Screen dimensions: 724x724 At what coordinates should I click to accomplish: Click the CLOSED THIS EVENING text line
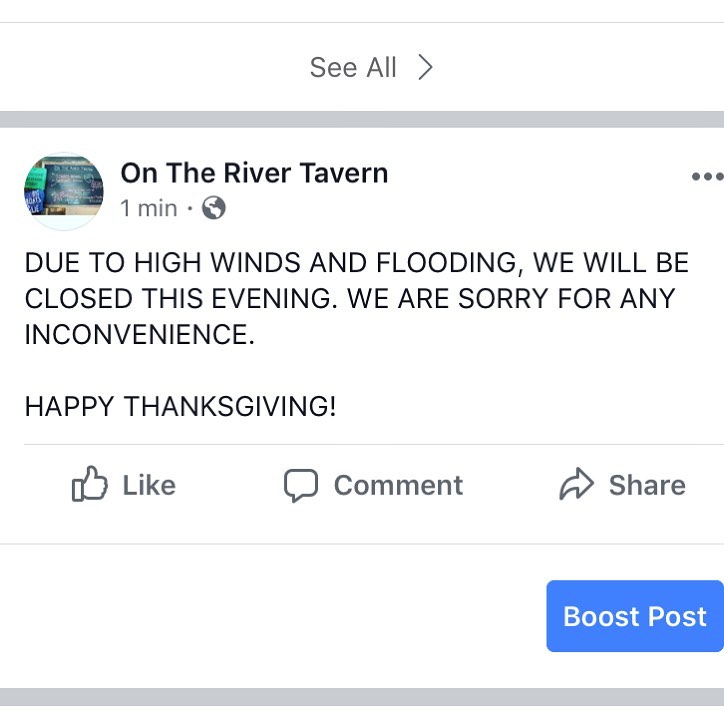(350, 298)
